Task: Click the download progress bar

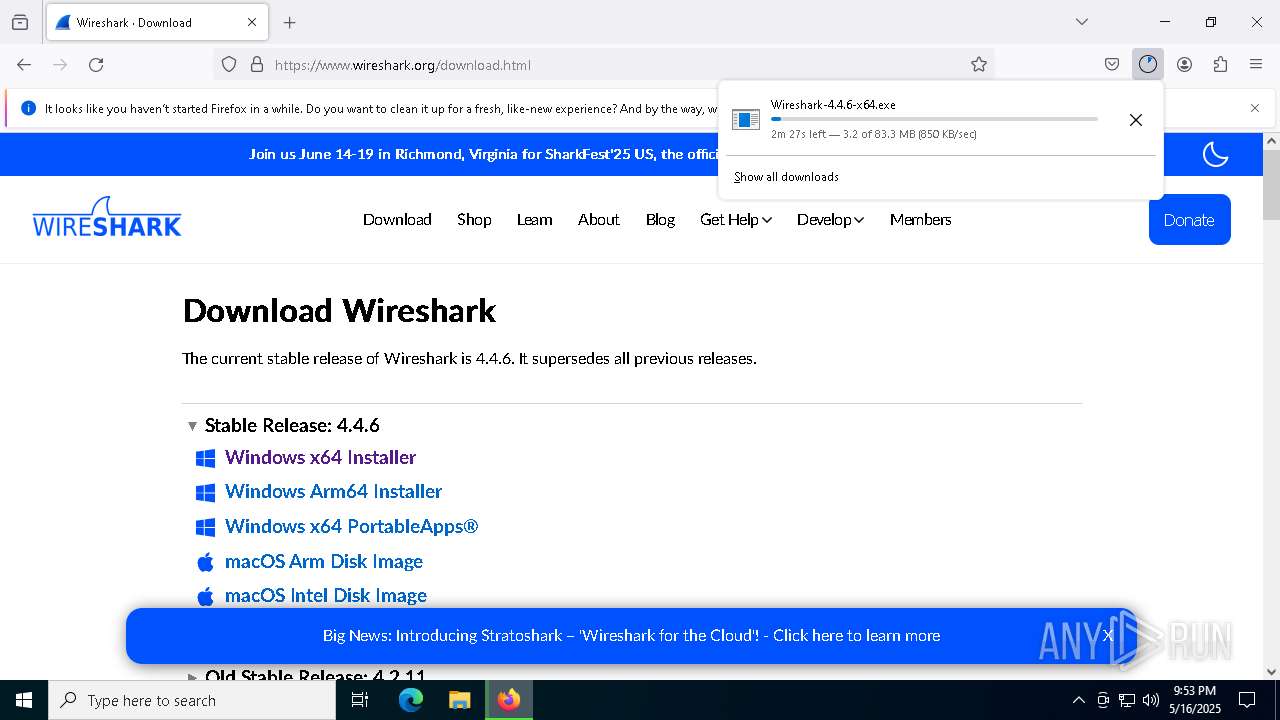Action: tap(934, 119)
